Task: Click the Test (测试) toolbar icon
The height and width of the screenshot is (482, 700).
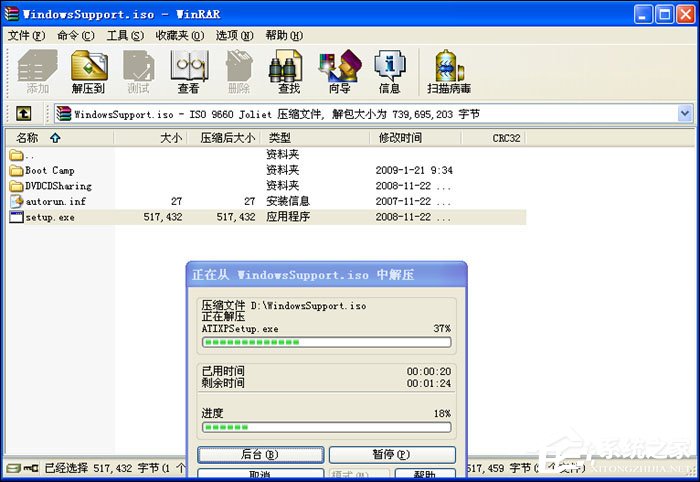Action: tap(138, 71)
